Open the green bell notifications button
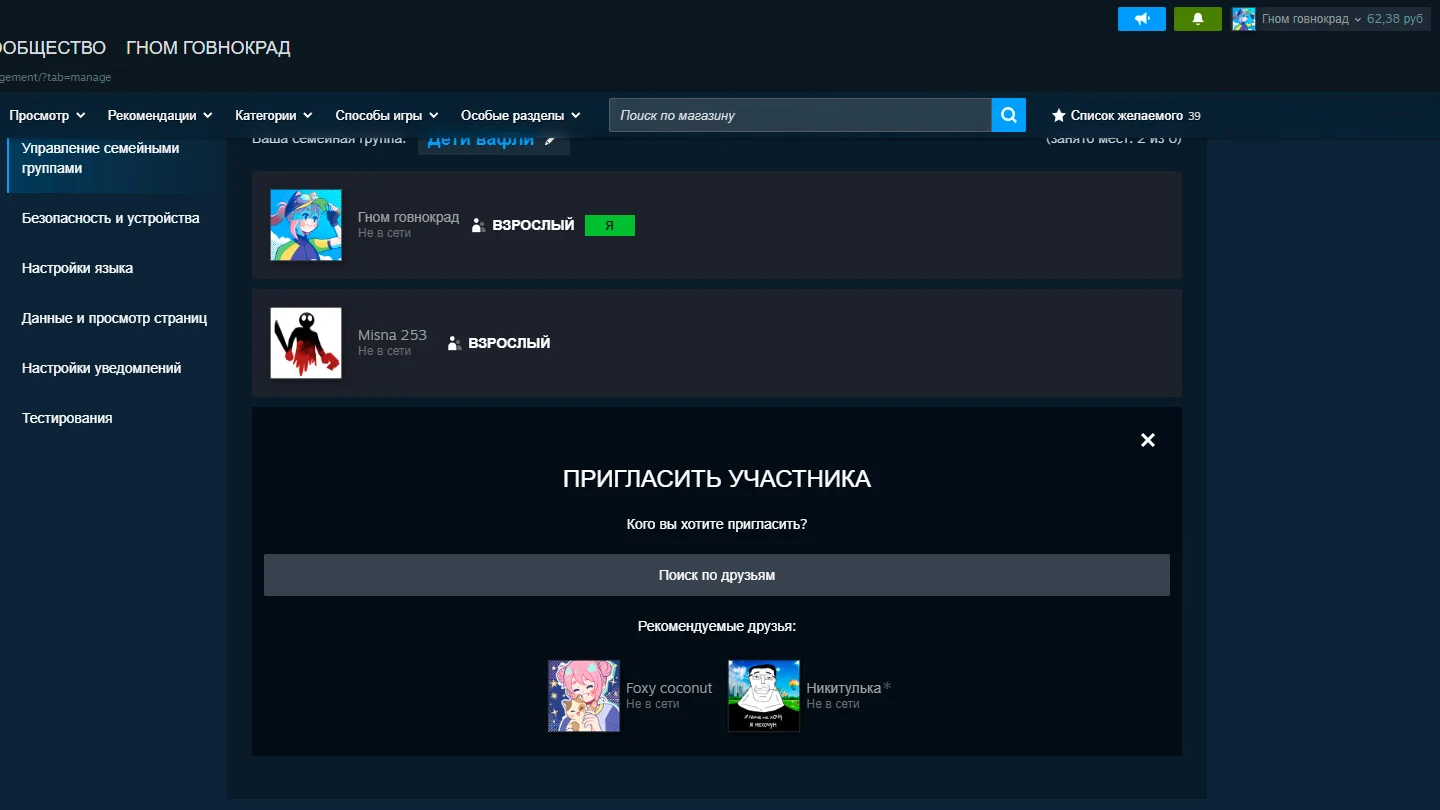Viewport: 1440px width, 810px height. click(x=1197, y=19)
